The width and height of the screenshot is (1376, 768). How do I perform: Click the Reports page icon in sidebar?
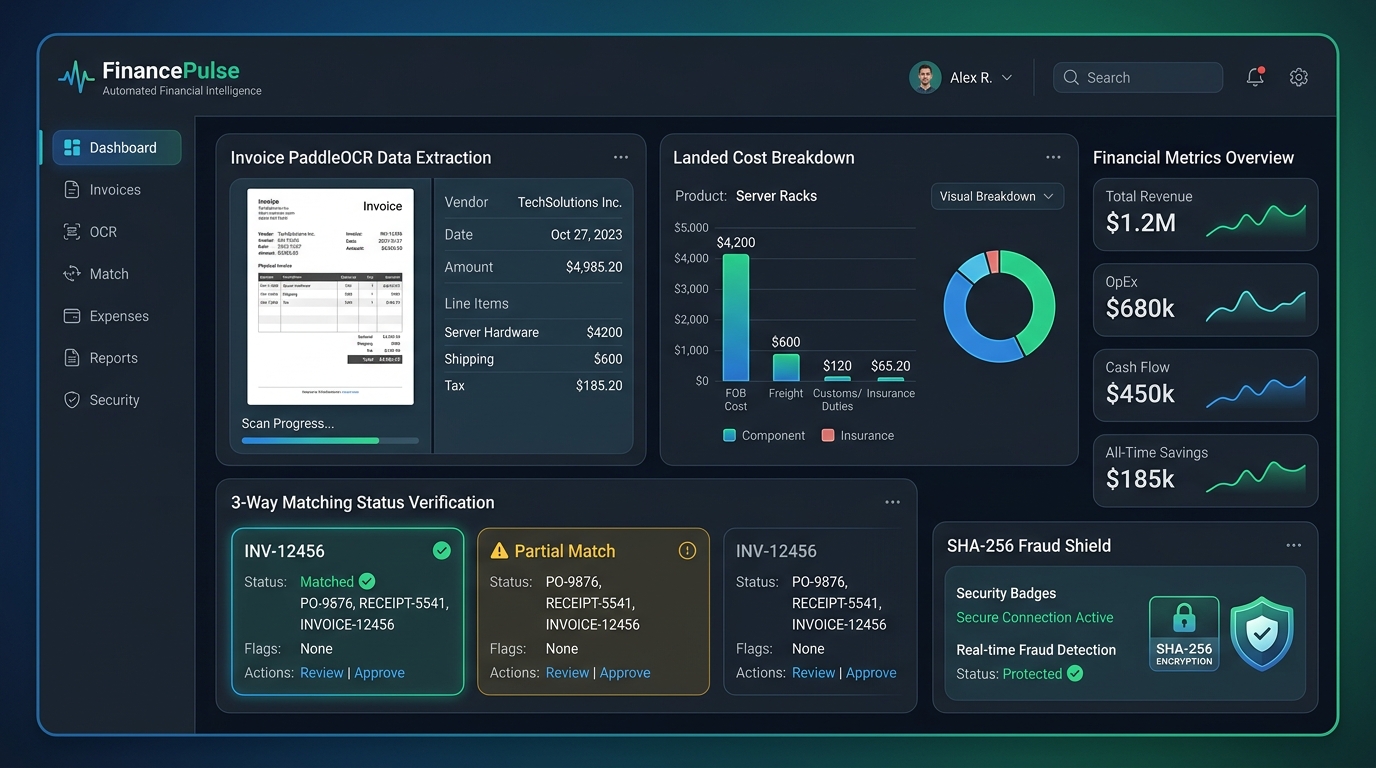72,358
